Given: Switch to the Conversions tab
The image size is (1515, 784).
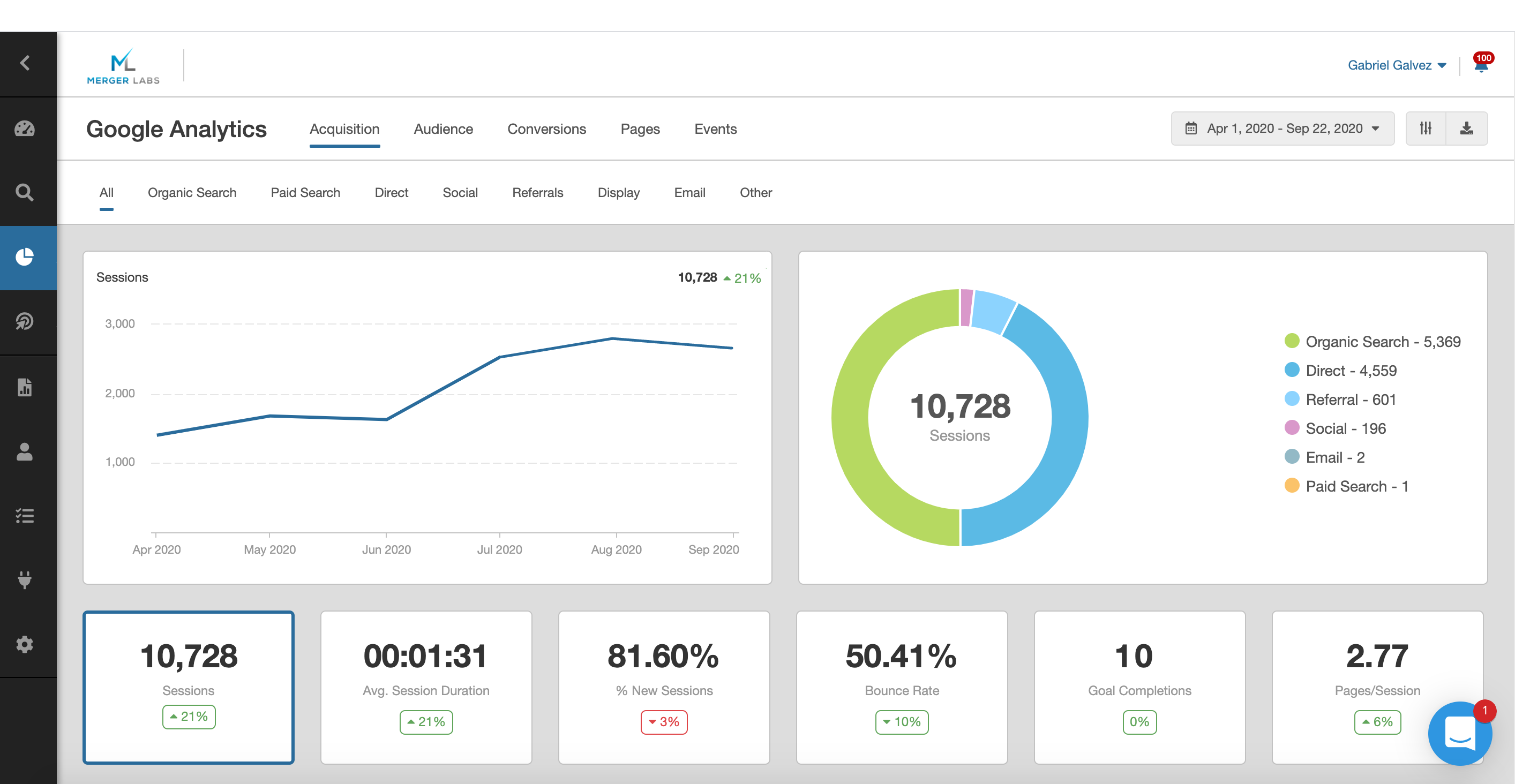Looking at the screenshot, I should point(547,129).
